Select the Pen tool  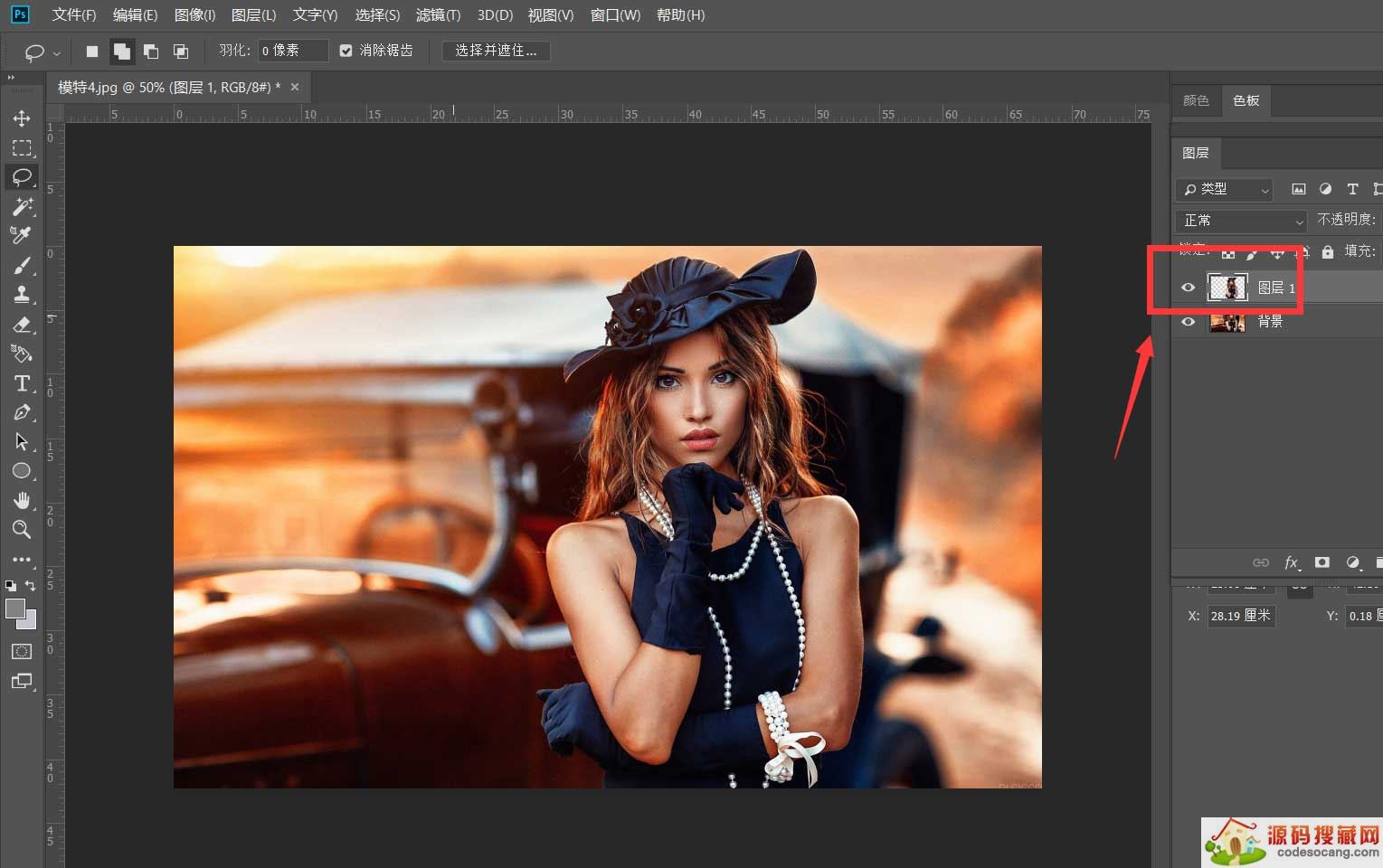(x=22, y=412)
